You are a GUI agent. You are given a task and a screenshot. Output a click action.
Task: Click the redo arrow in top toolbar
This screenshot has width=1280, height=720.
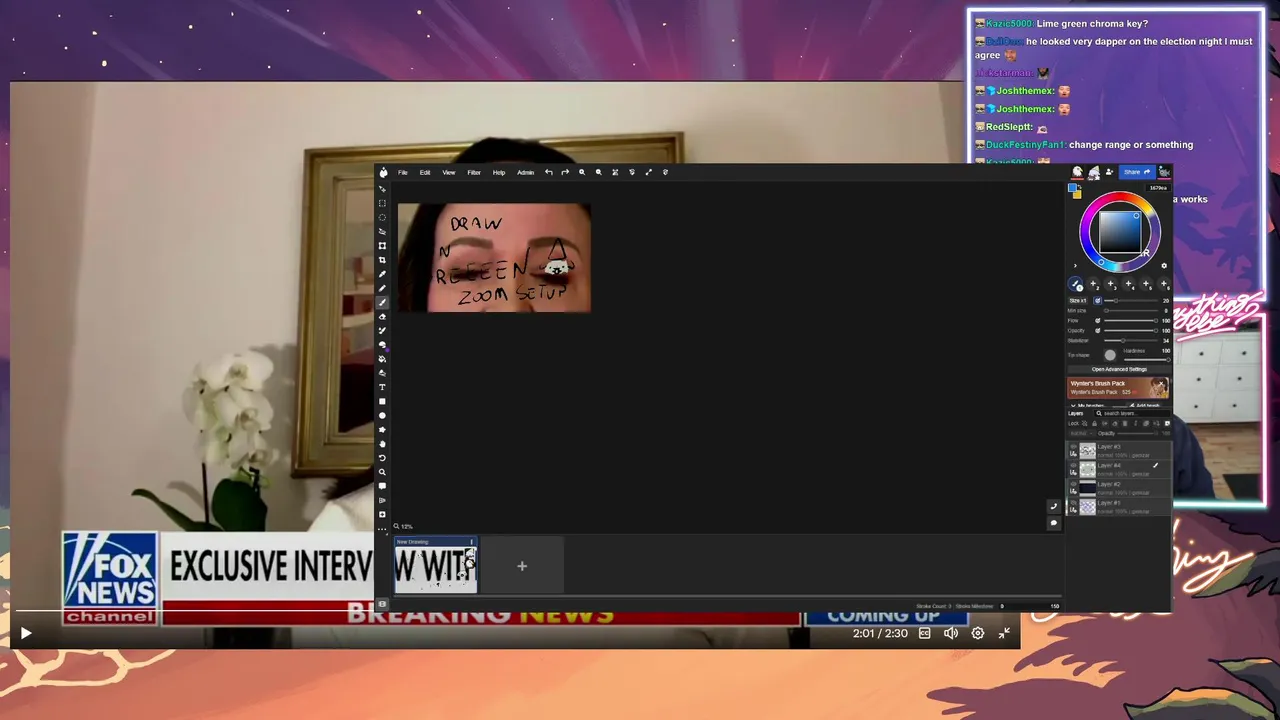click(565, 172)
